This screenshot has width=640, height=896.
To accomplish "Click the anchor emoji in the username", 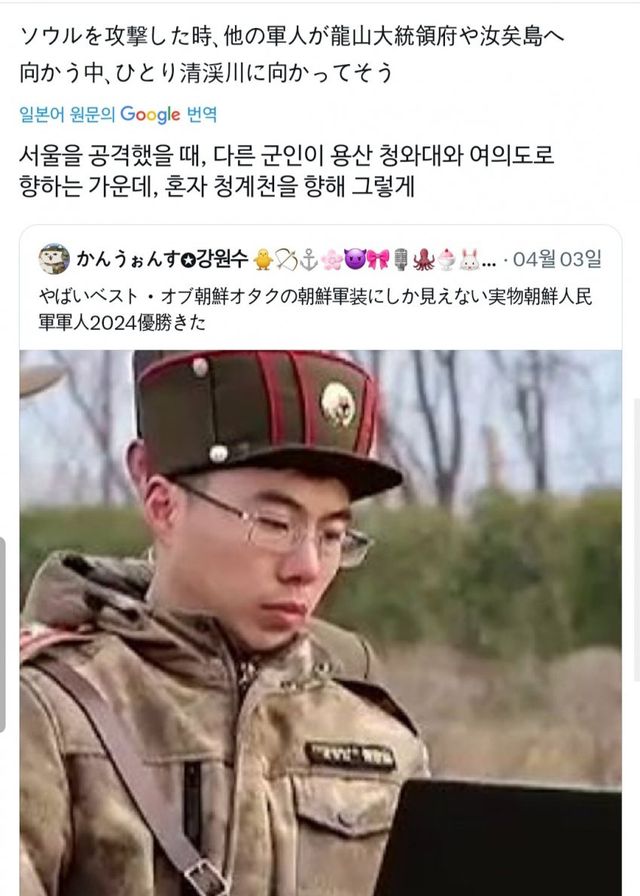I will [309, 259].
